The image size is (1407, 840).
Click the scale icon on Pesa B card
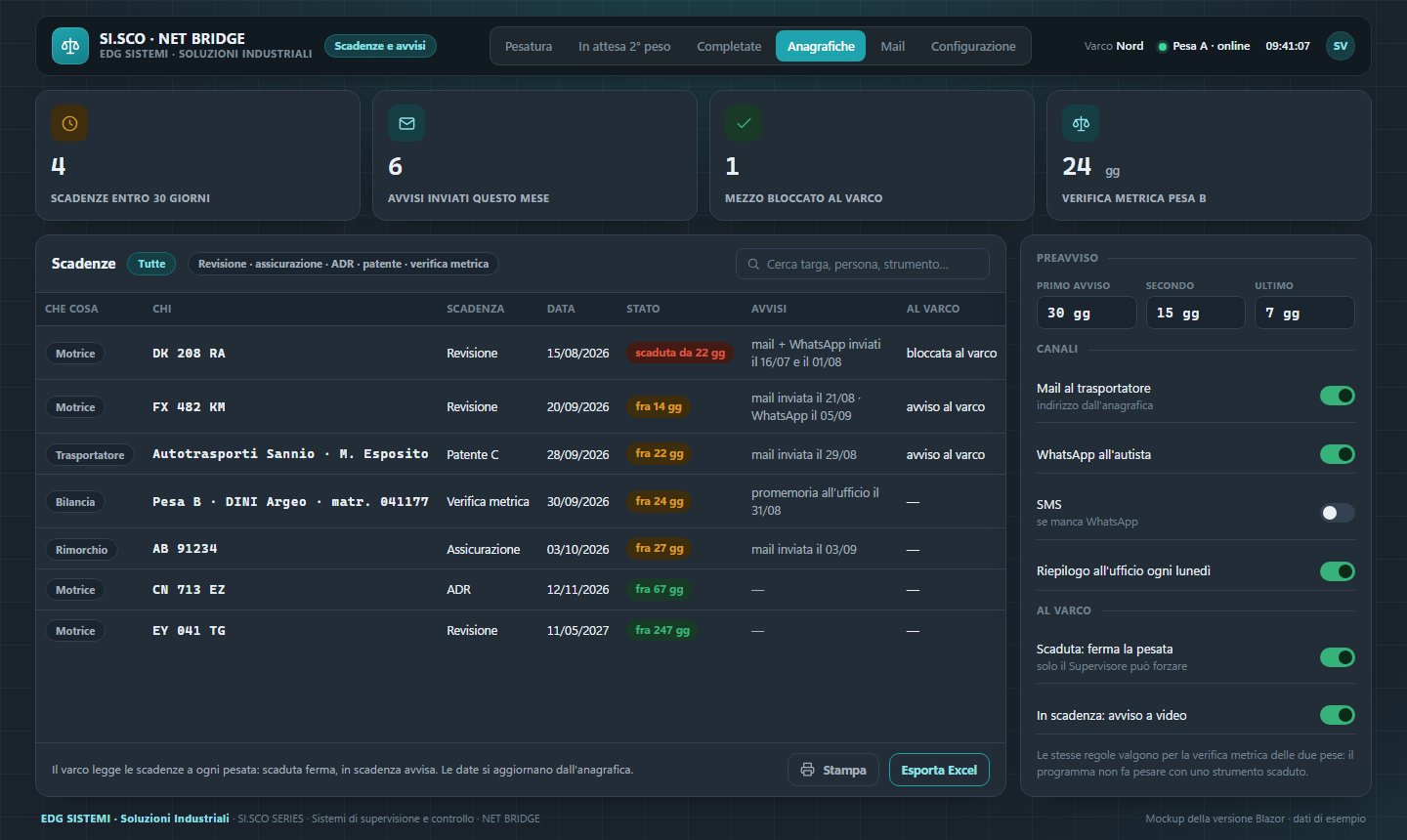click(x=1081, y=124)
